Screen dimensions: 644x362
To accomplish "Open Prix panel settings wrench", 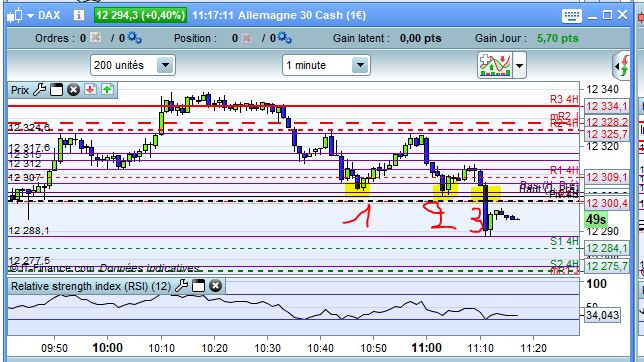I will [x=39, y=90].
